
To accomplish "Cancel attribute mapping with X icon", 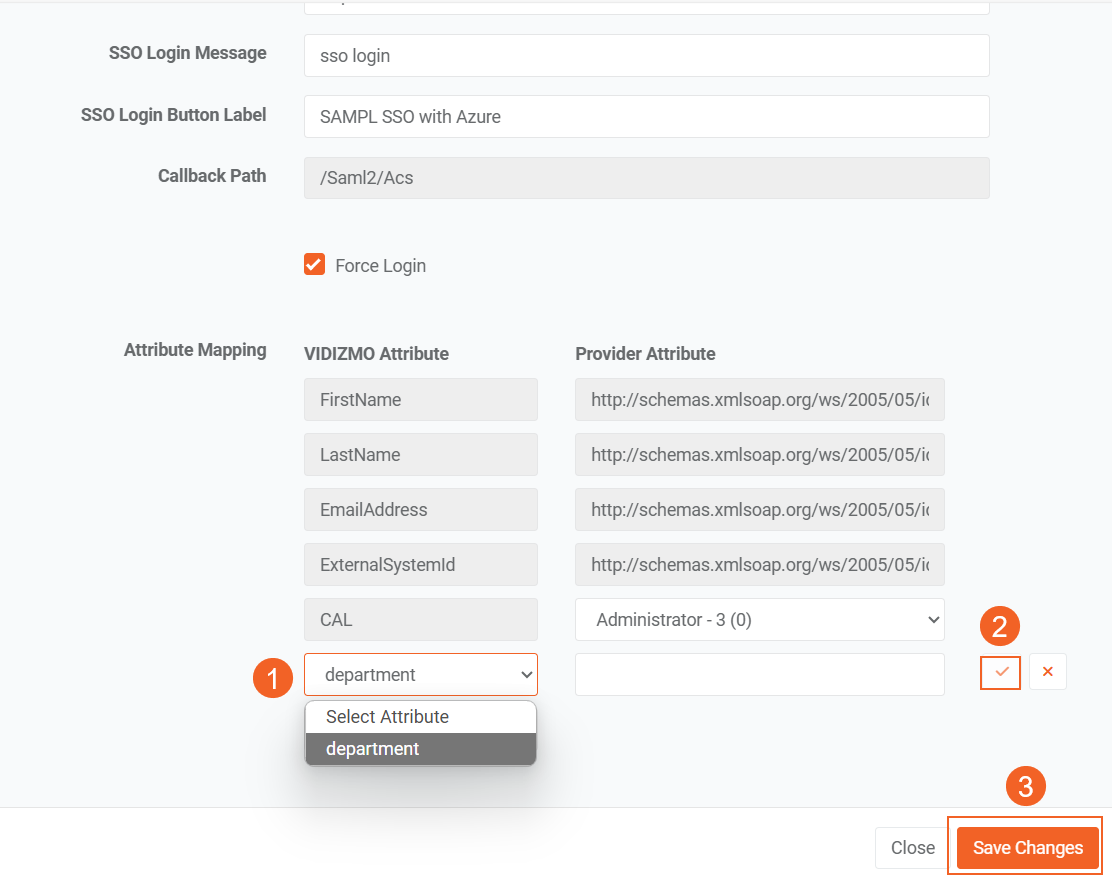I will (x=1047, y=672).
